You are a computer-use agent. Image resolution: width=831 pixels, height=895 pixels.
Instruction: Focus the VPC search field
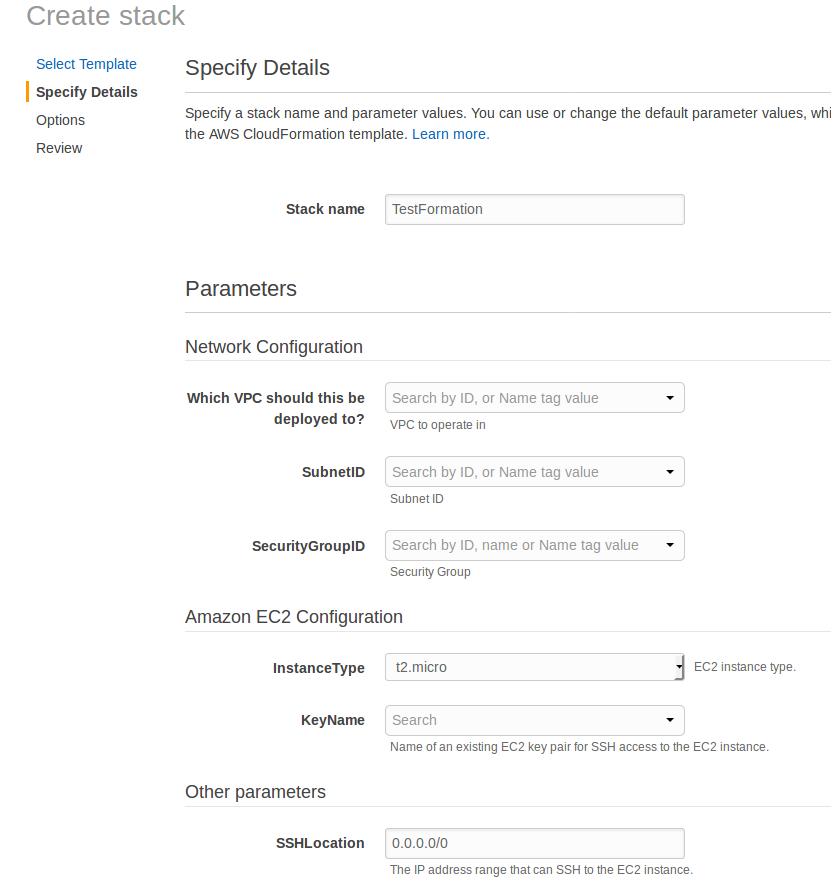[x=520, y=398]
